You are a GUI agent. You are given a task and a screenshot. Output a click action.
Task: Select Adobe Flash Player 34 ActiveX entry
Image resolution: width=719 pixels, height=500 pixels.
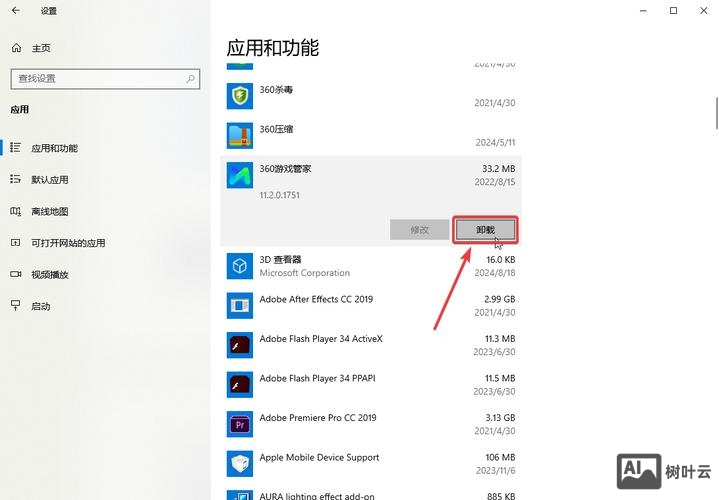[x=321, y=339]
